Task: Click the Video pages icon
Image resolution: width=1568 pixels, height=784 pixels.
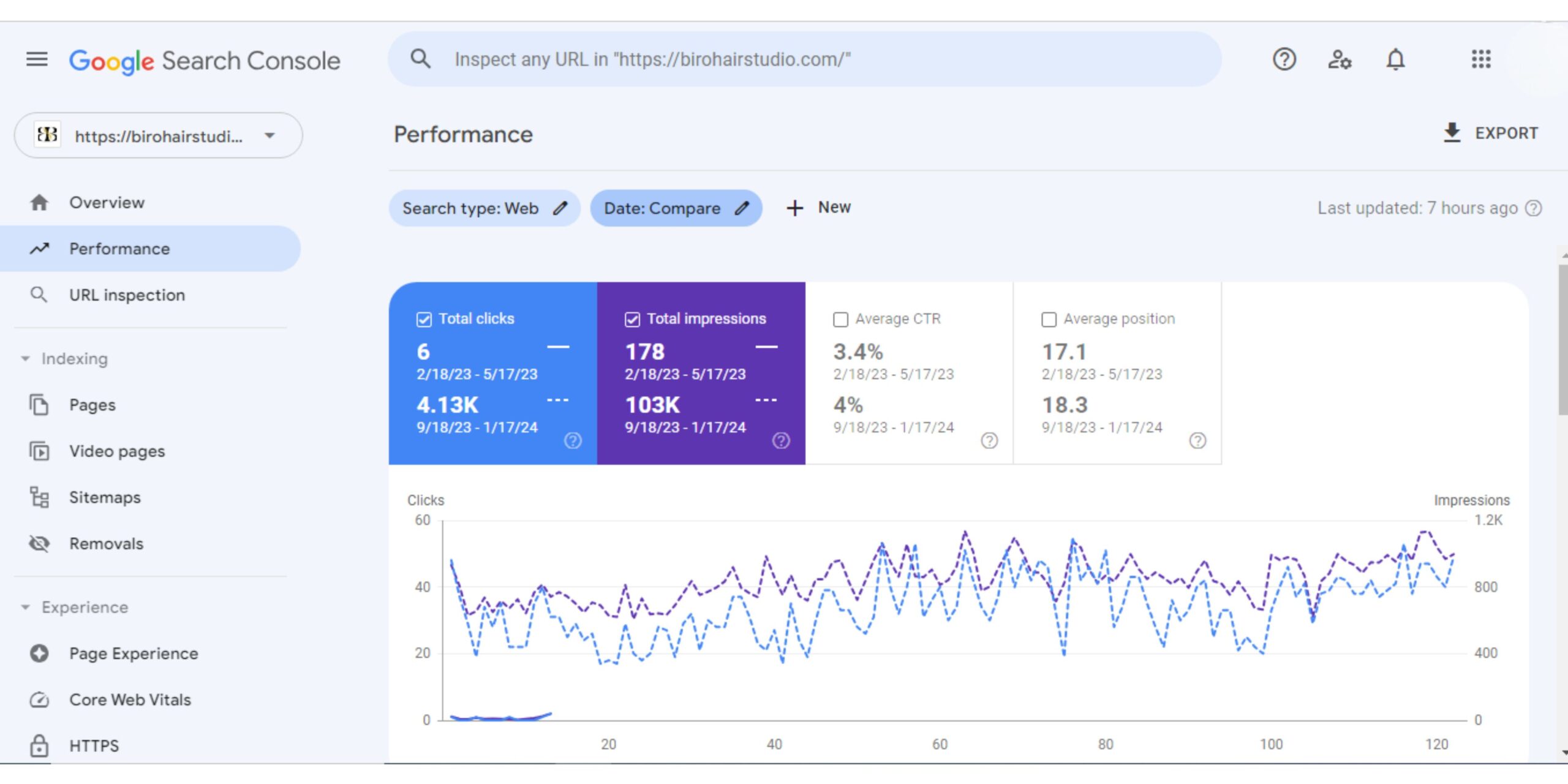Action: click(39, 451)
